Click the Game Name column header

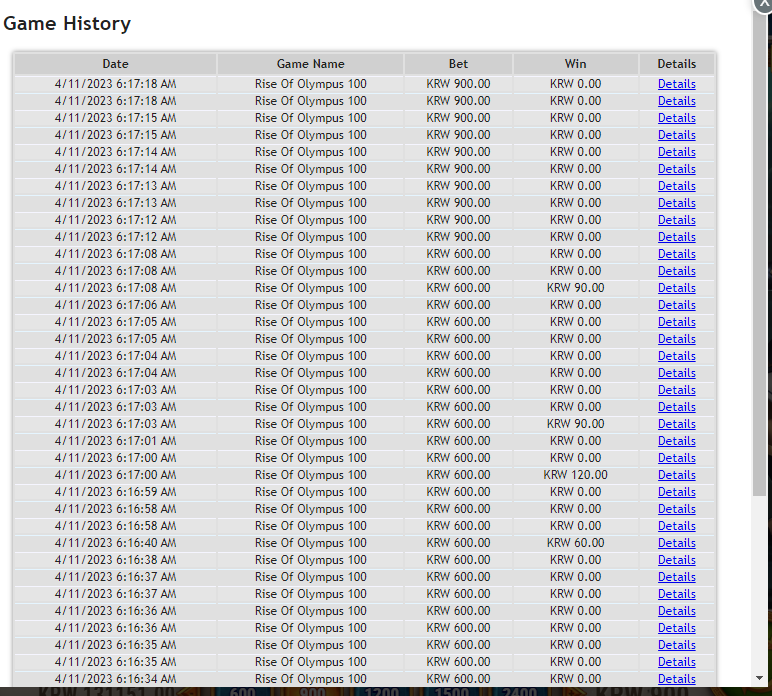[310, 64]
